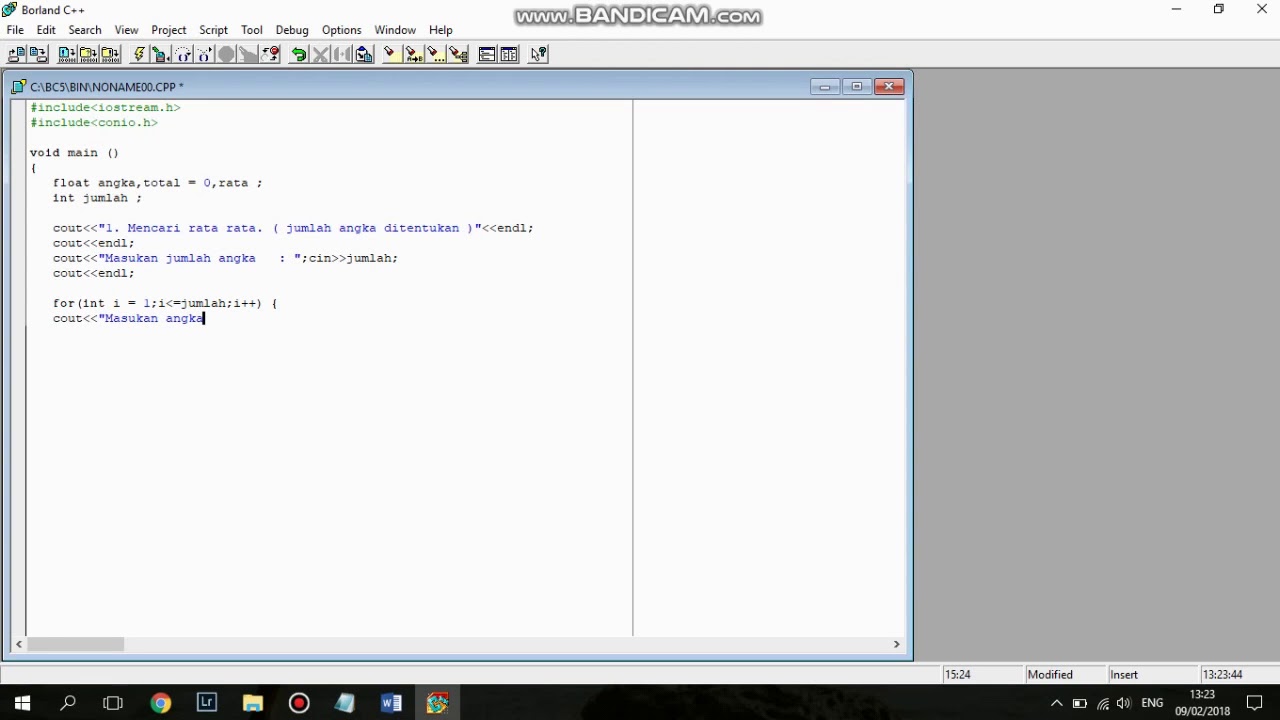The image size is (1280, 720).
Task: Click horizontal scrollbar right arrow in editor
Action: coord(896,645)
